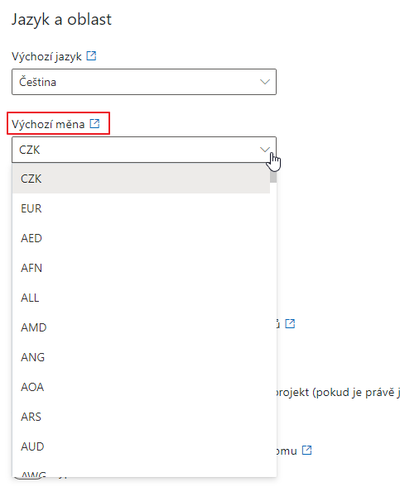400x501 pixels.
Task: Expand the Čeština language dropdown
Action: pyautogui.click(x=144, y=82)
